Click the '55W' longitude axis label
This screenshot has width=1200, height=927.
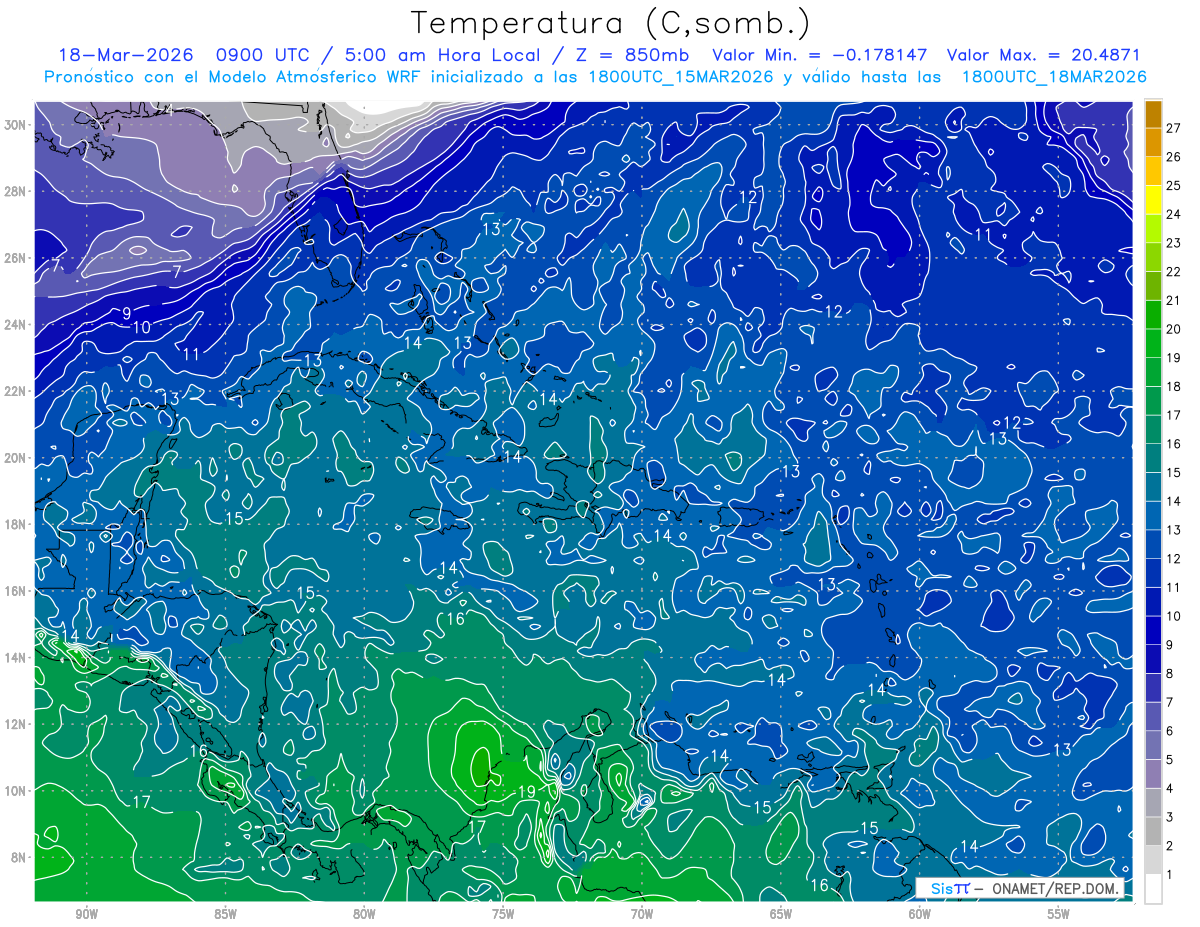(x=1059, y=914)
